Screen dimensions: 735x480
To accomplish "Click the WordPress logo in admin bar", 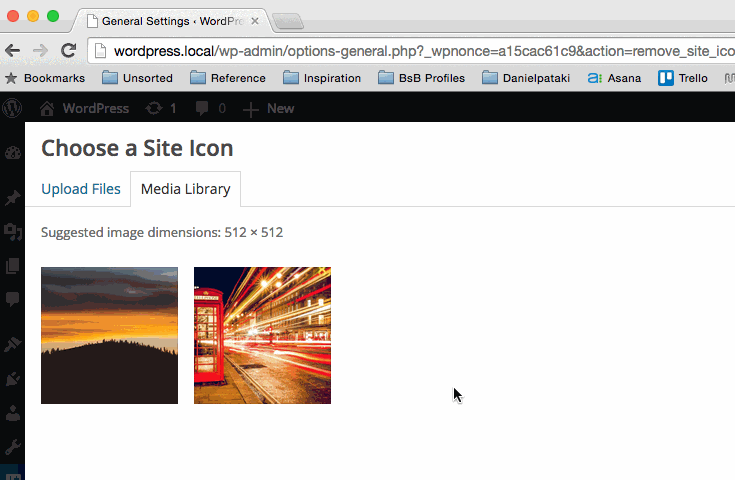I will click(12, 108).
